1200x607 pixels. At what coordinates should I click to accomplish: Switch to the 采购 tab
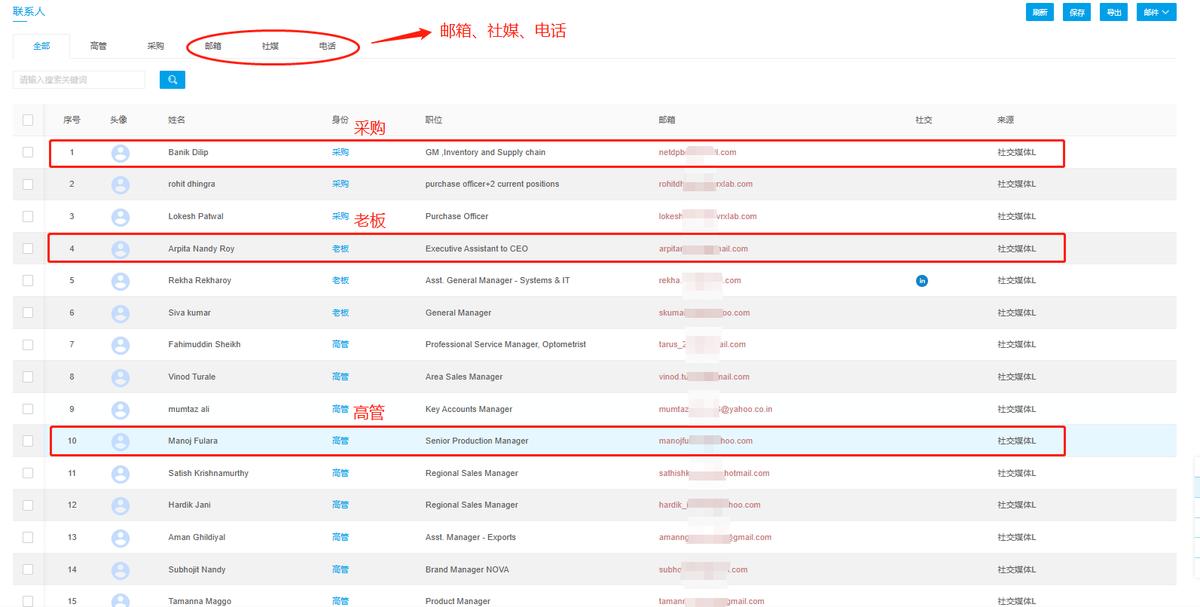click(155, 46)
